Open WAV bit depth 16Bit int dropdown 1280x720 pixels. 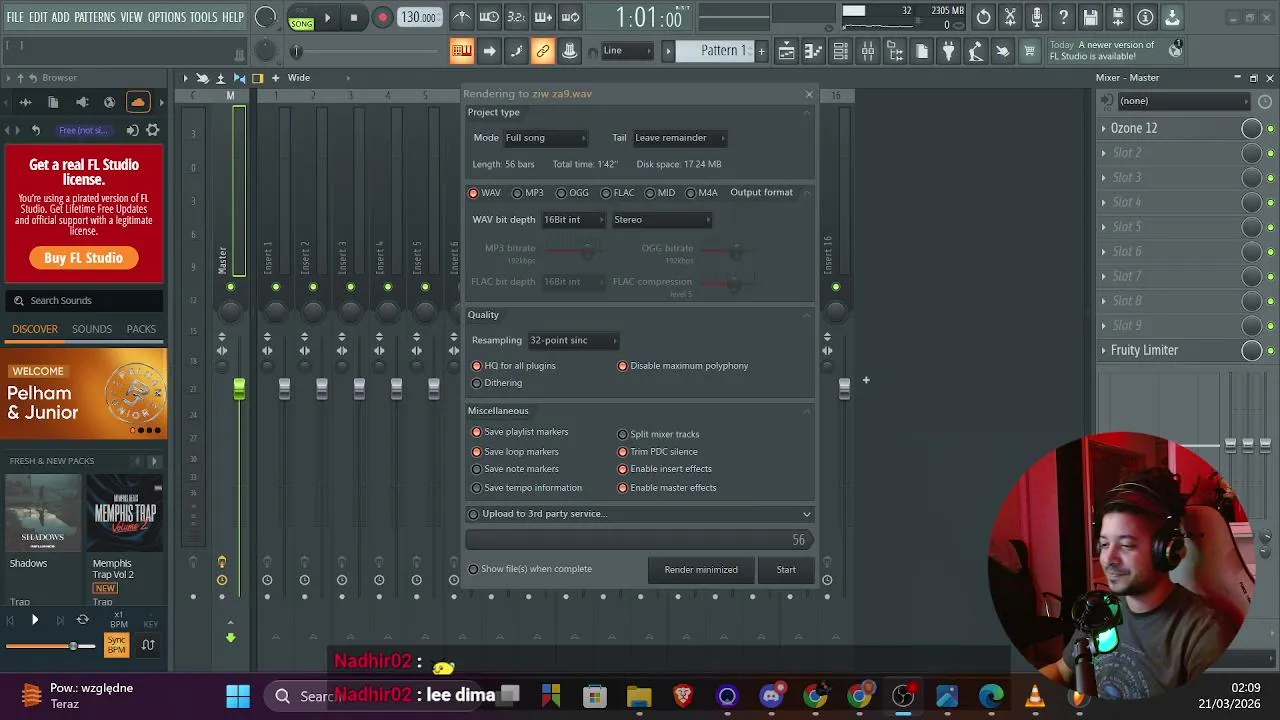pyautogui.click(x=572, y=220)
